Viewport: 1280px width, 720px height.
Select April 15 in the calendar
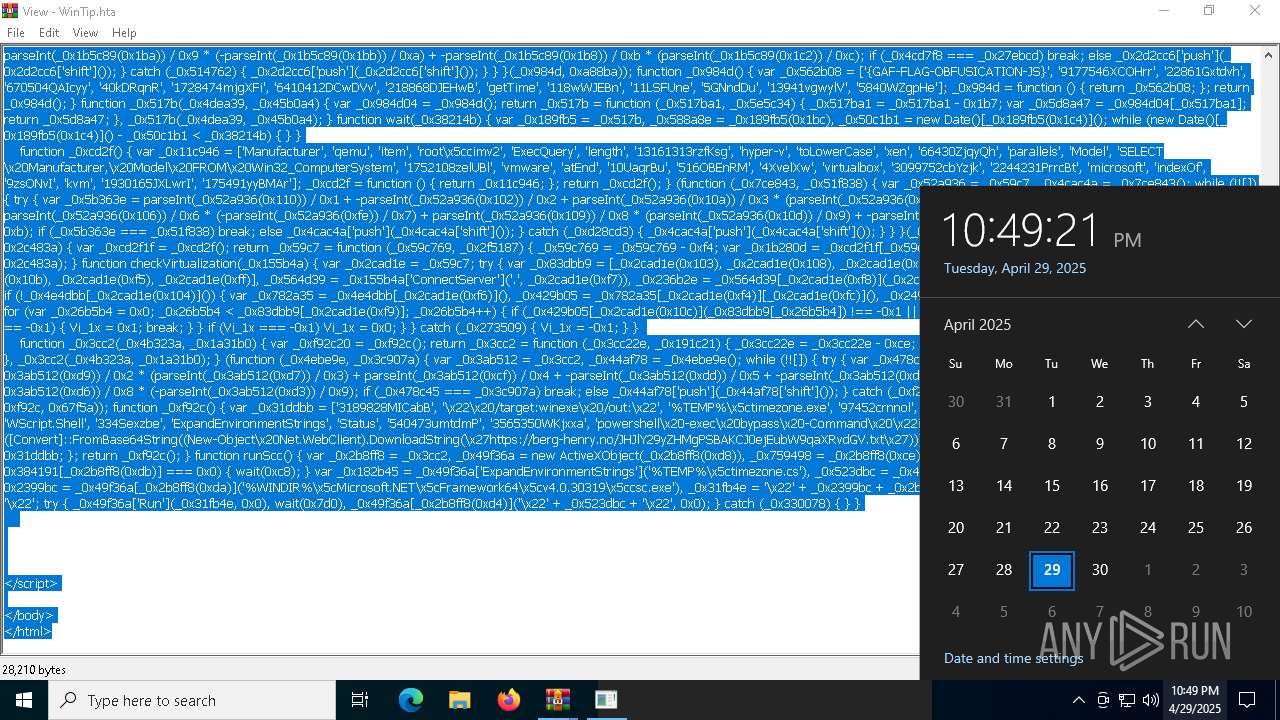pos(1052,486)
